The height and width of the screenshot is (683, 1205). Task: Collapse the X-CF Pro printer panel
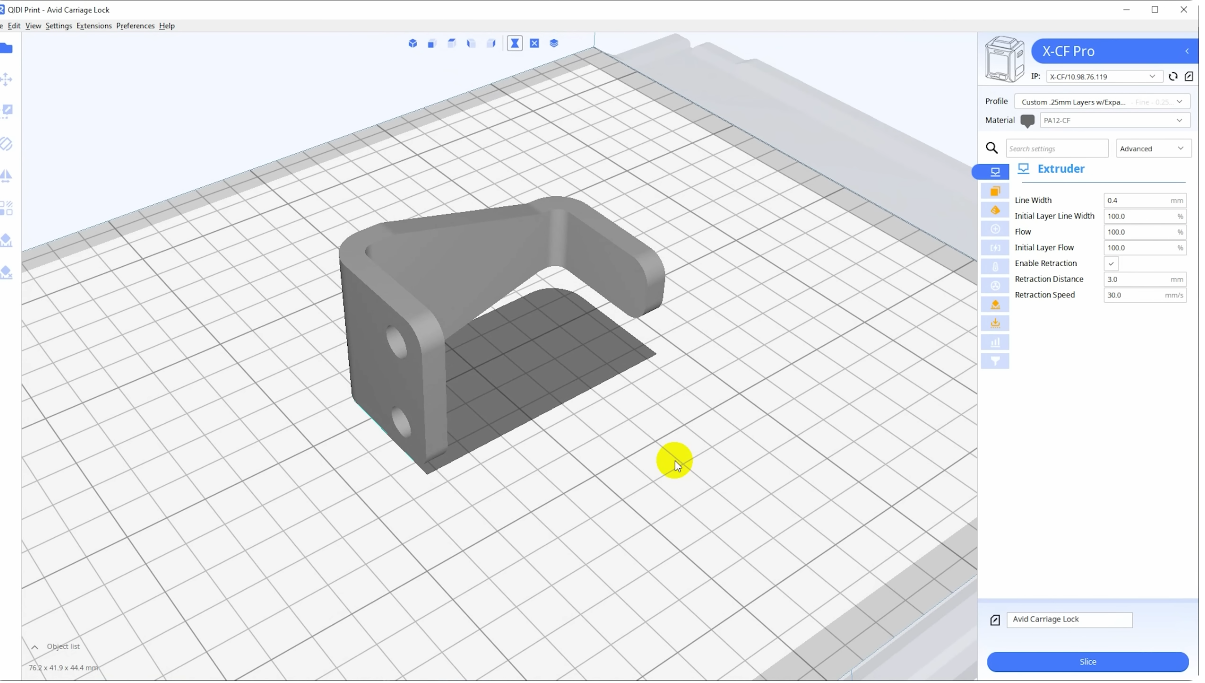click(x=1187, y=51)
